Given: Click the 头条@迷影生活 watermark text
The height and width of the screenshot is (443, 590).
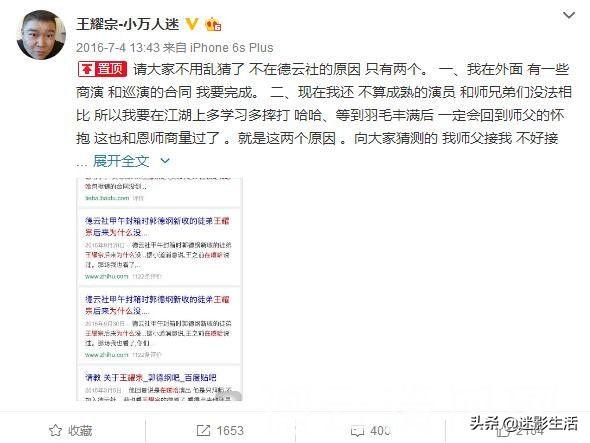Looking at the screenshot, I should (x=523, y=423).
